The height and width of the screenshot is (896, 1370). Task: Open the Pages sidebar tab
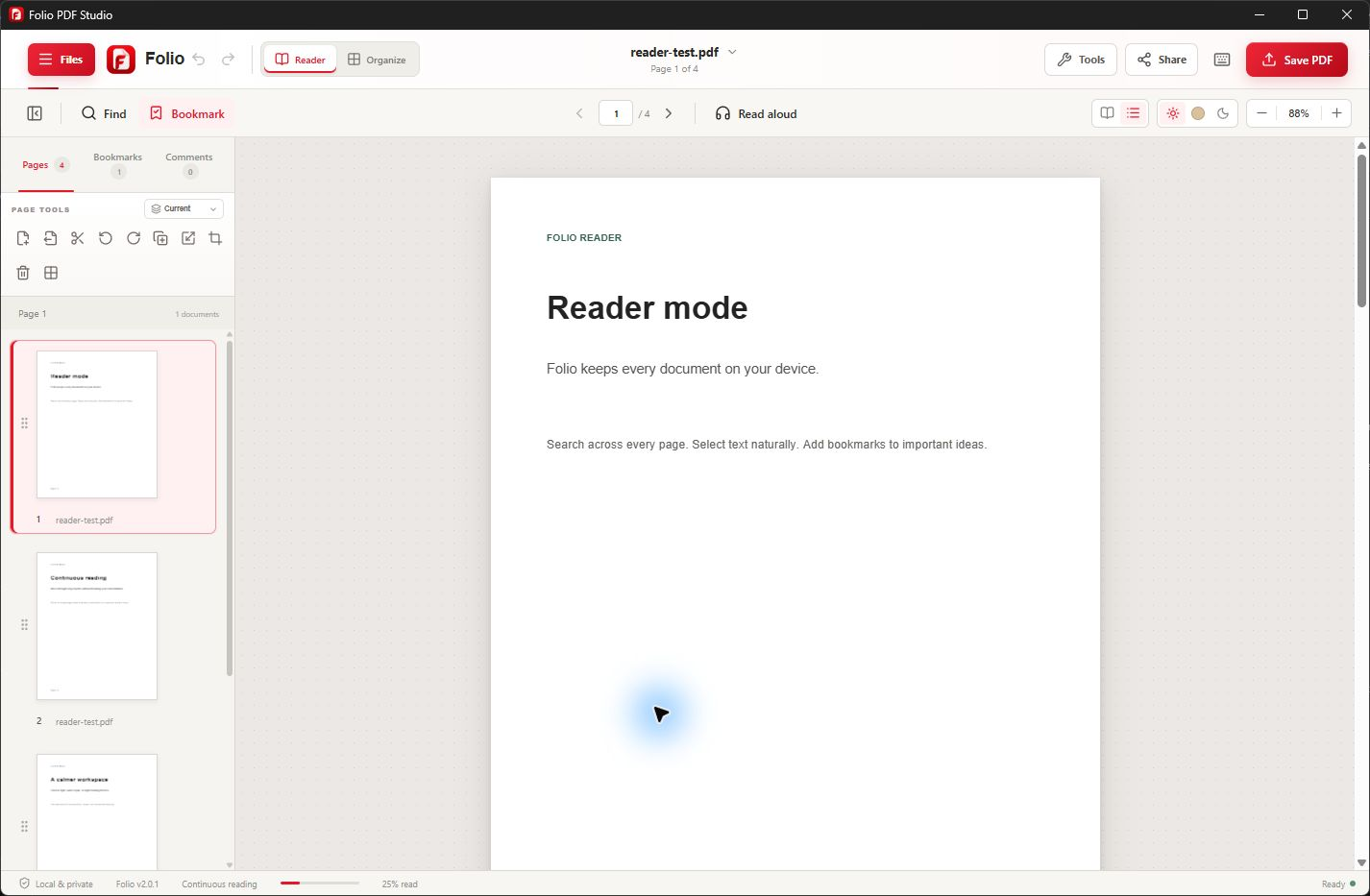[45, 165]
